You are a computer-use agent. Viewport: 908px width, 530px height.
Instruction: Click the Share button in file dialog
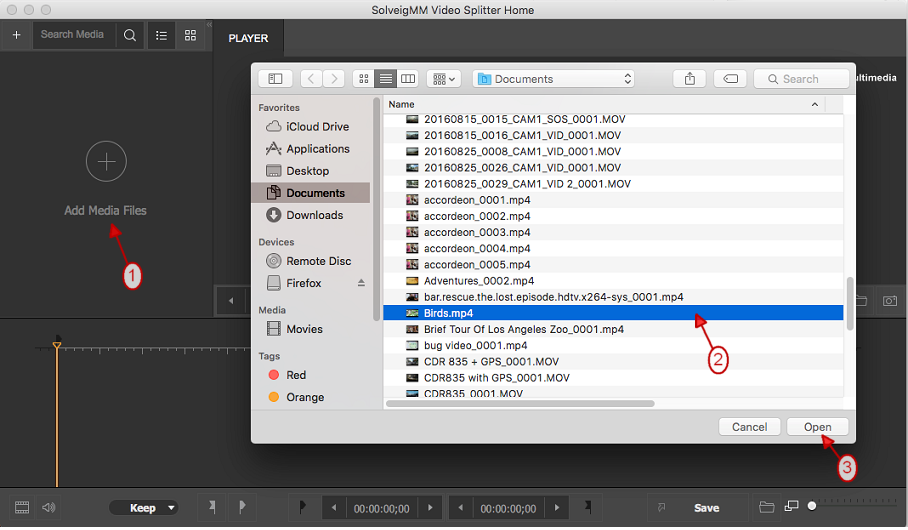pyautogui.click(x=689, y=79)
